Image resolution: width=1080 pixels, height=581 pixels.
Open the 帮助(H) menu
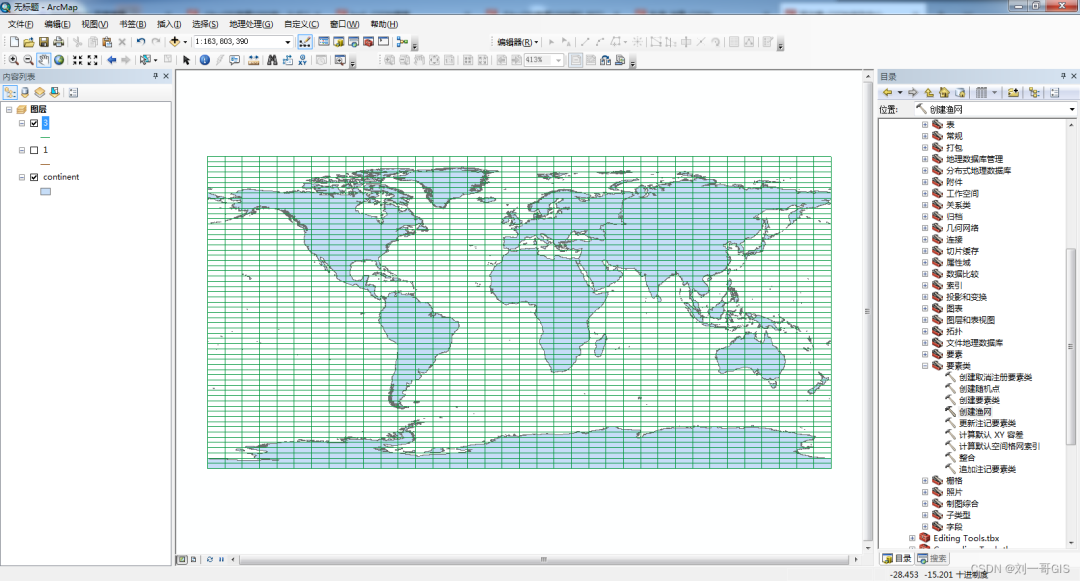click(384, 24)
